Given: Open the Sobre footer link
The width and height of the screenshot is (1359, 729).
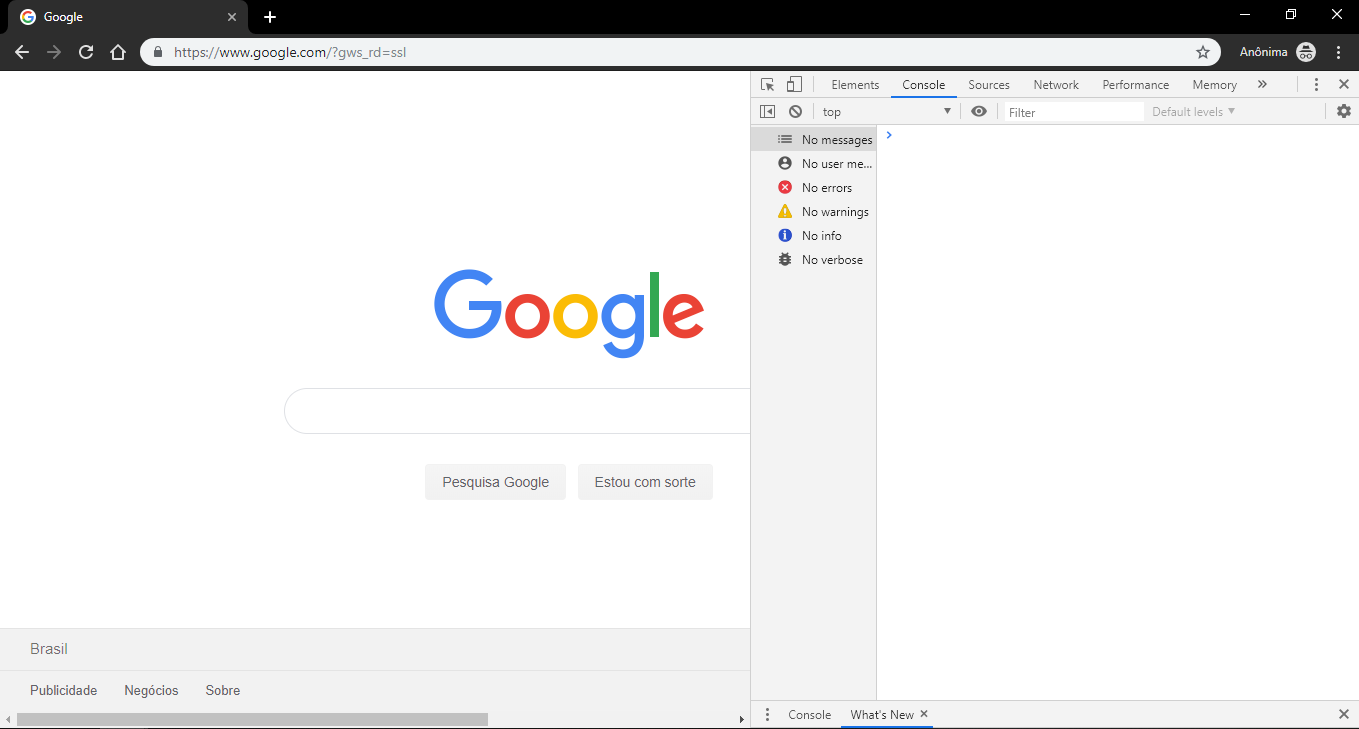Looking at the screenshot, I should point(222,691).
